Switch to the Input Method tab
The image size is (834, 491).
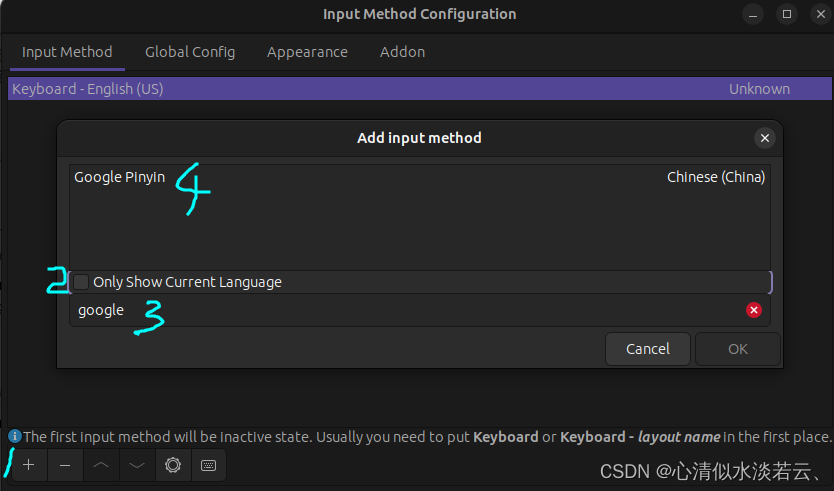67,52
